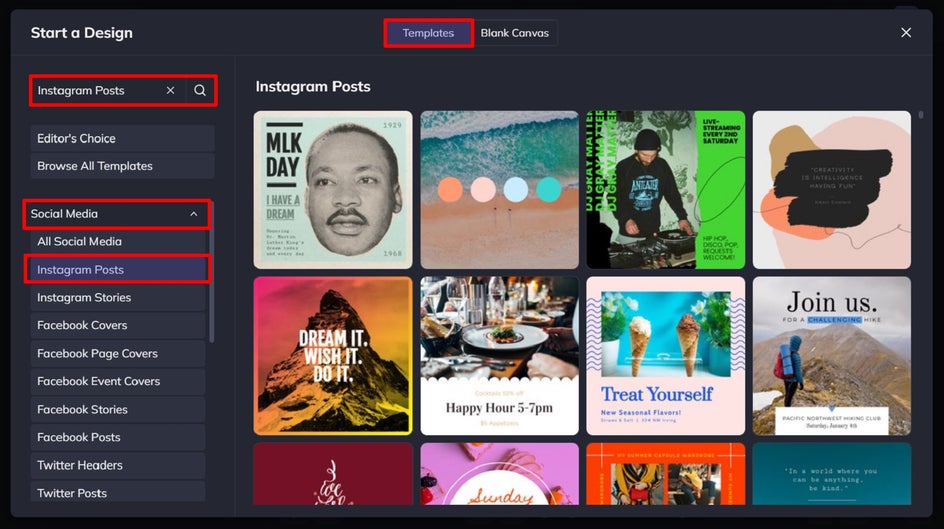Click the search magnifier icon
944x529 pixels.
[200, 90]
